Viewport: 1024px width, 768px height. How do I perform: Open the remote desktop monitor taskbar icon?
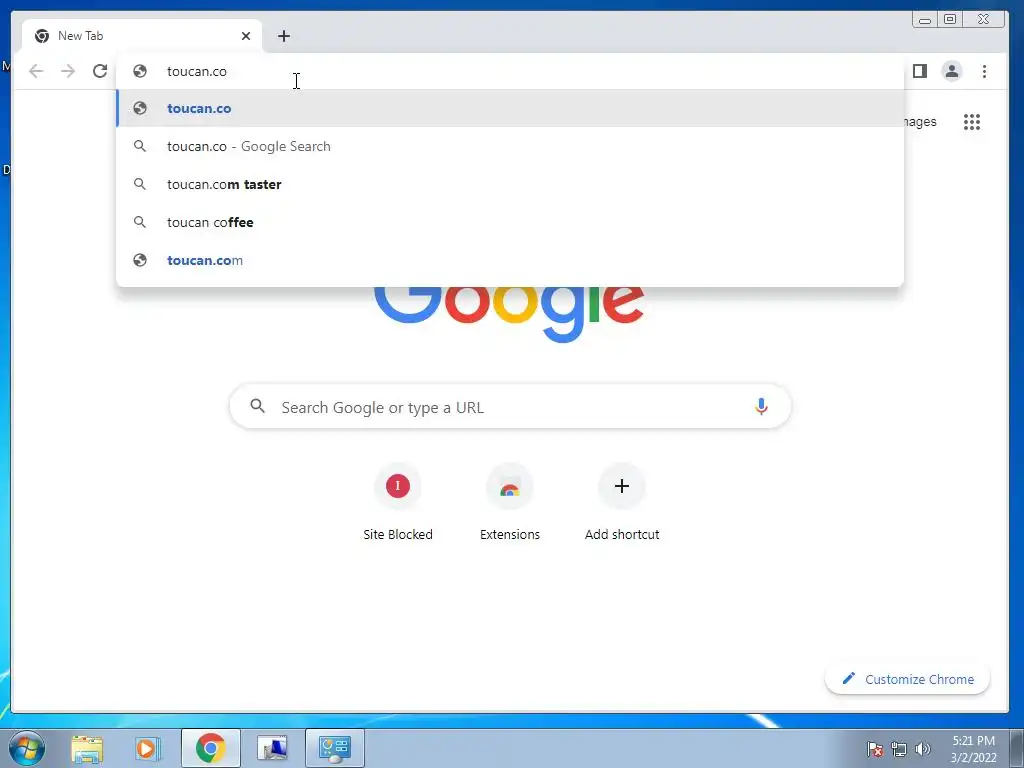[272, 748]
